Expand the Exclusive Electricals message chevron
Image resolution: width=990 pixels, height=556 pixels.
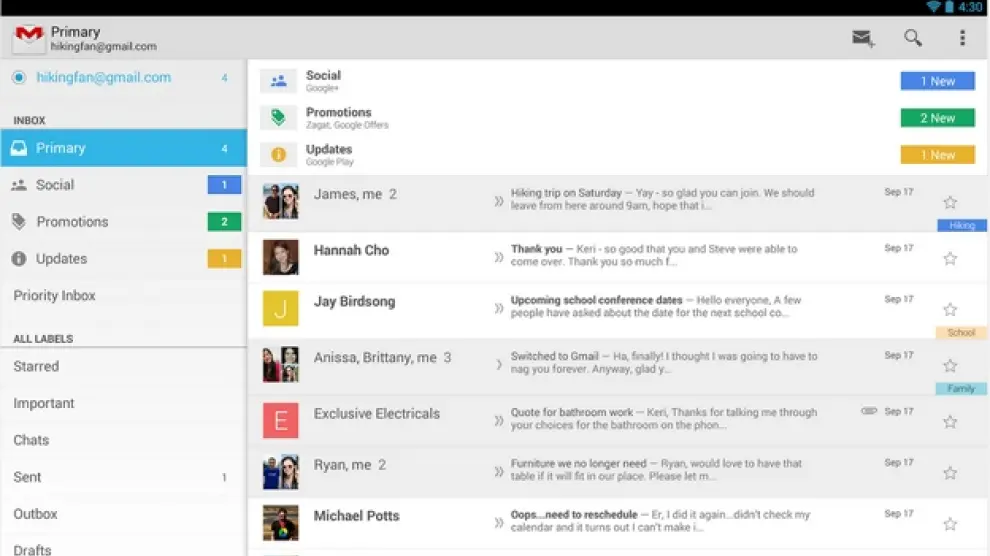click(x=498, y=421)
